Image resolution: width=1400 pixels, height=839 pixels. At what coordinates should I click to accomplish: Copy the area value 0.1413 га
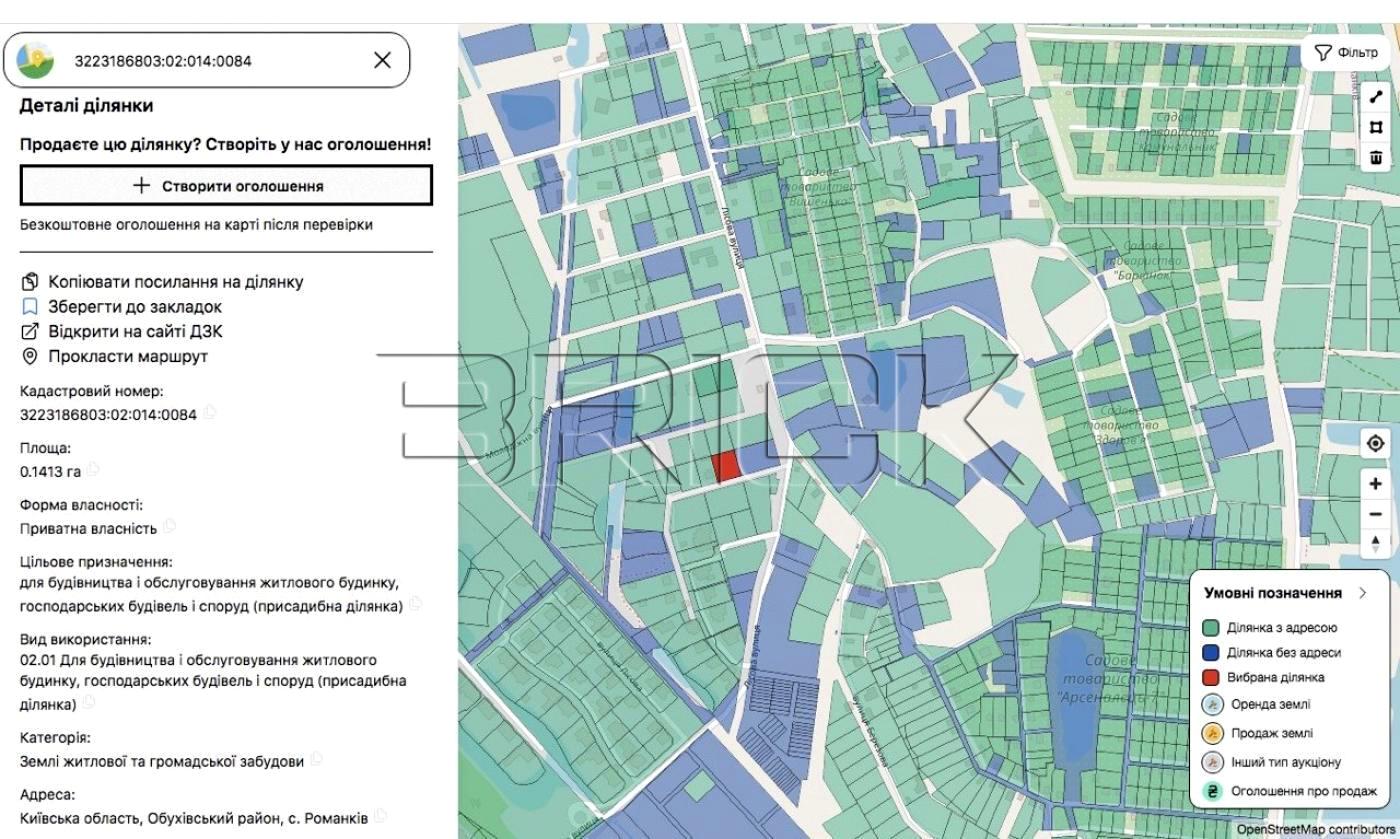click(93, 469)
